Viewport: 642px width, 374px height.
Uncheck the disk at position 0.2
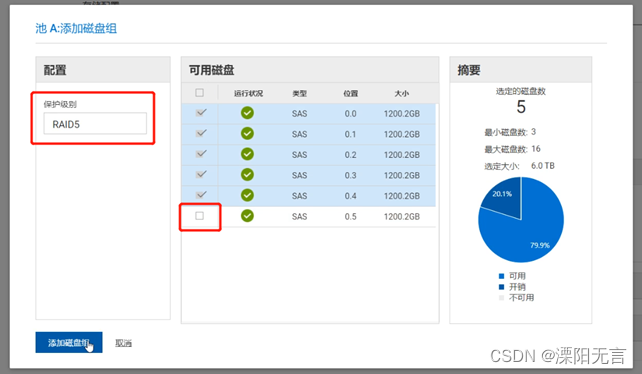201,154
